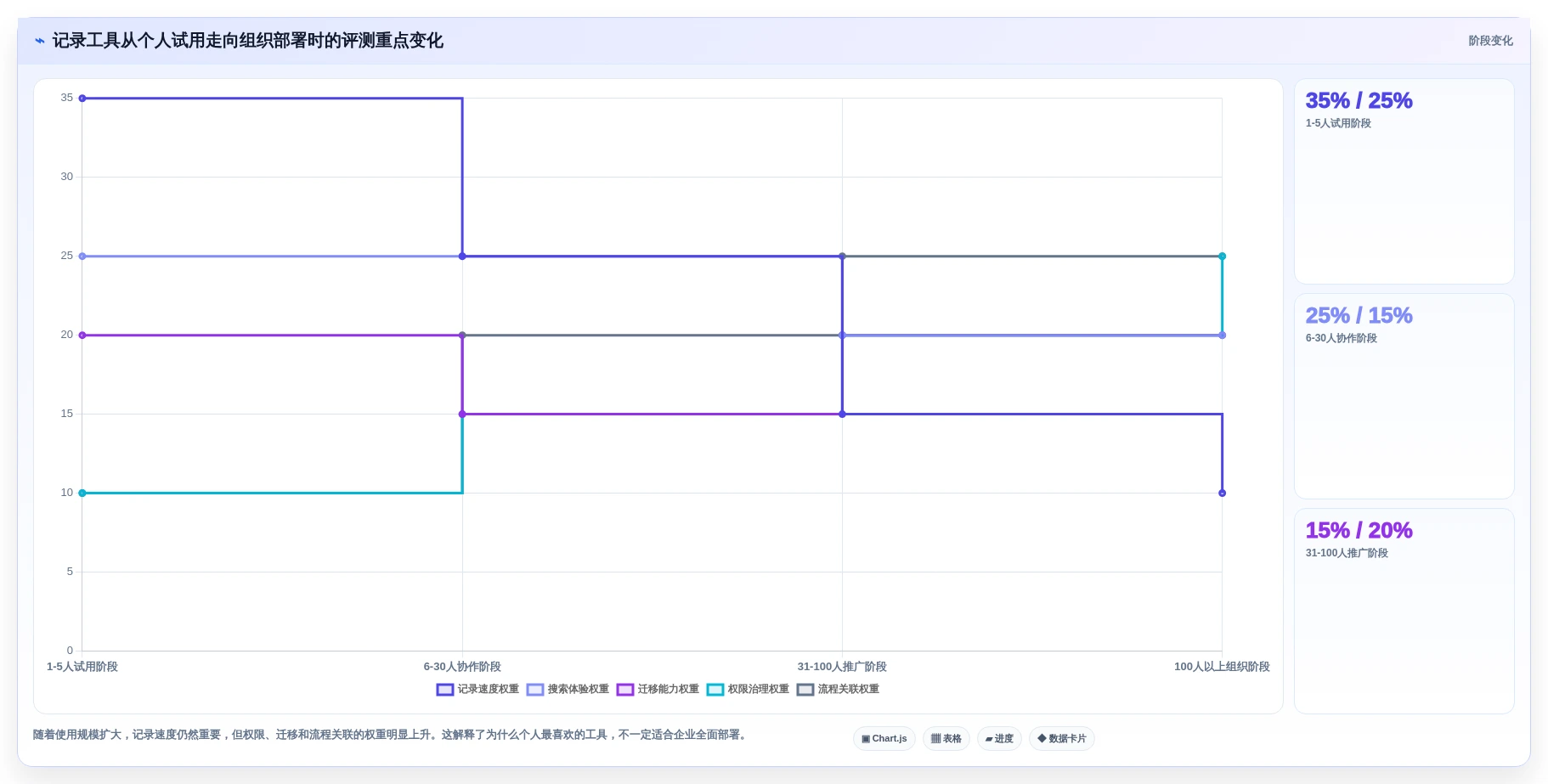Screen dimensions: 1548x784
Task: Click the y-axis value 35
Action: coord(67,98)
